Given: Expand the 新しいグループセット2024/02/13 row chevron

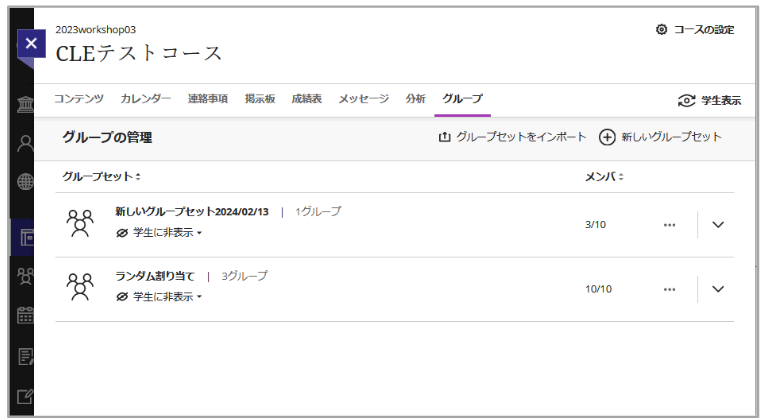Looking at the screenshot, I should pos(718,225).
